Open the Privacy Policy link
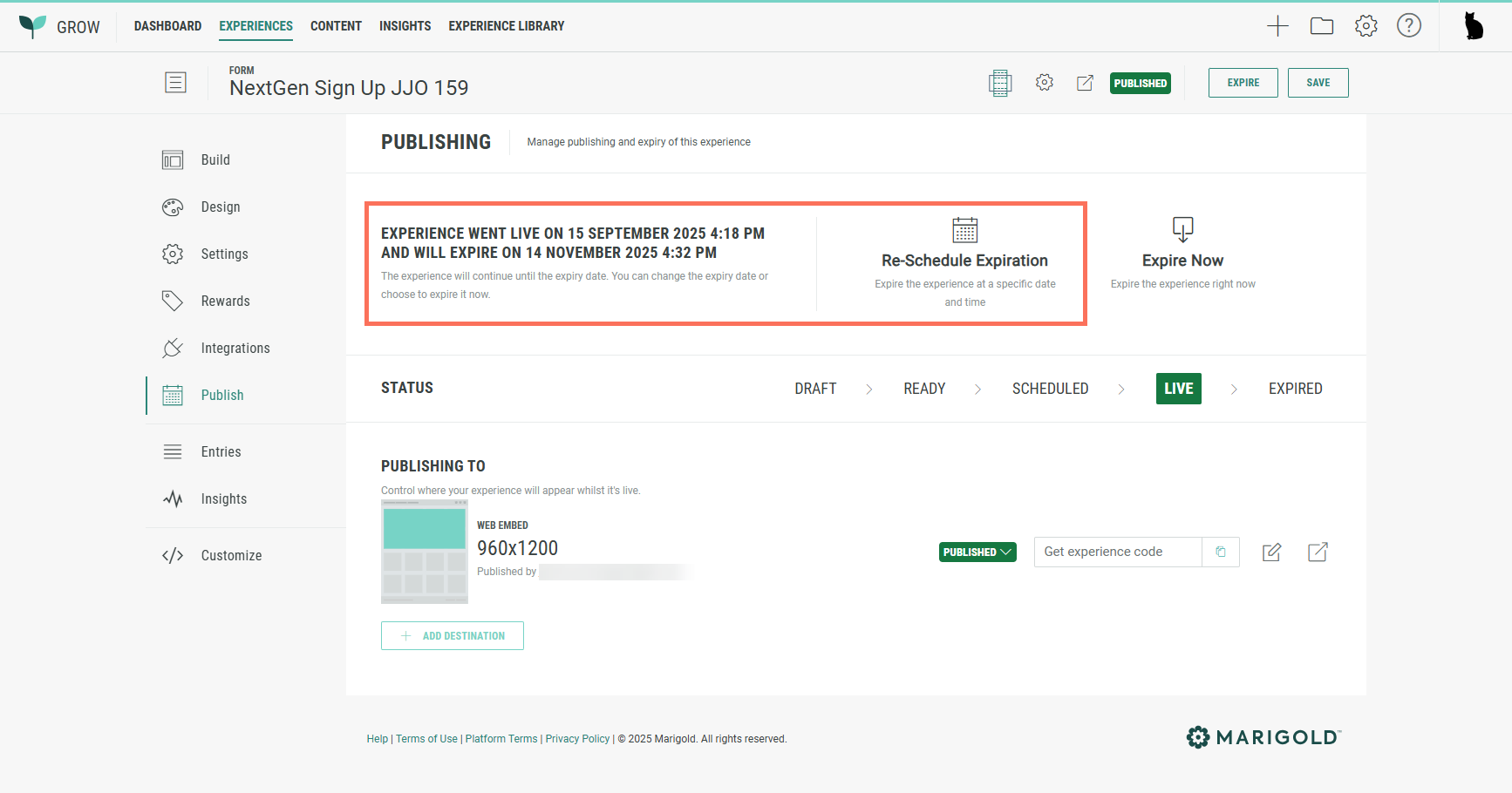The height and width of the screenshot is (793, 1512). (x=577, y=739)
